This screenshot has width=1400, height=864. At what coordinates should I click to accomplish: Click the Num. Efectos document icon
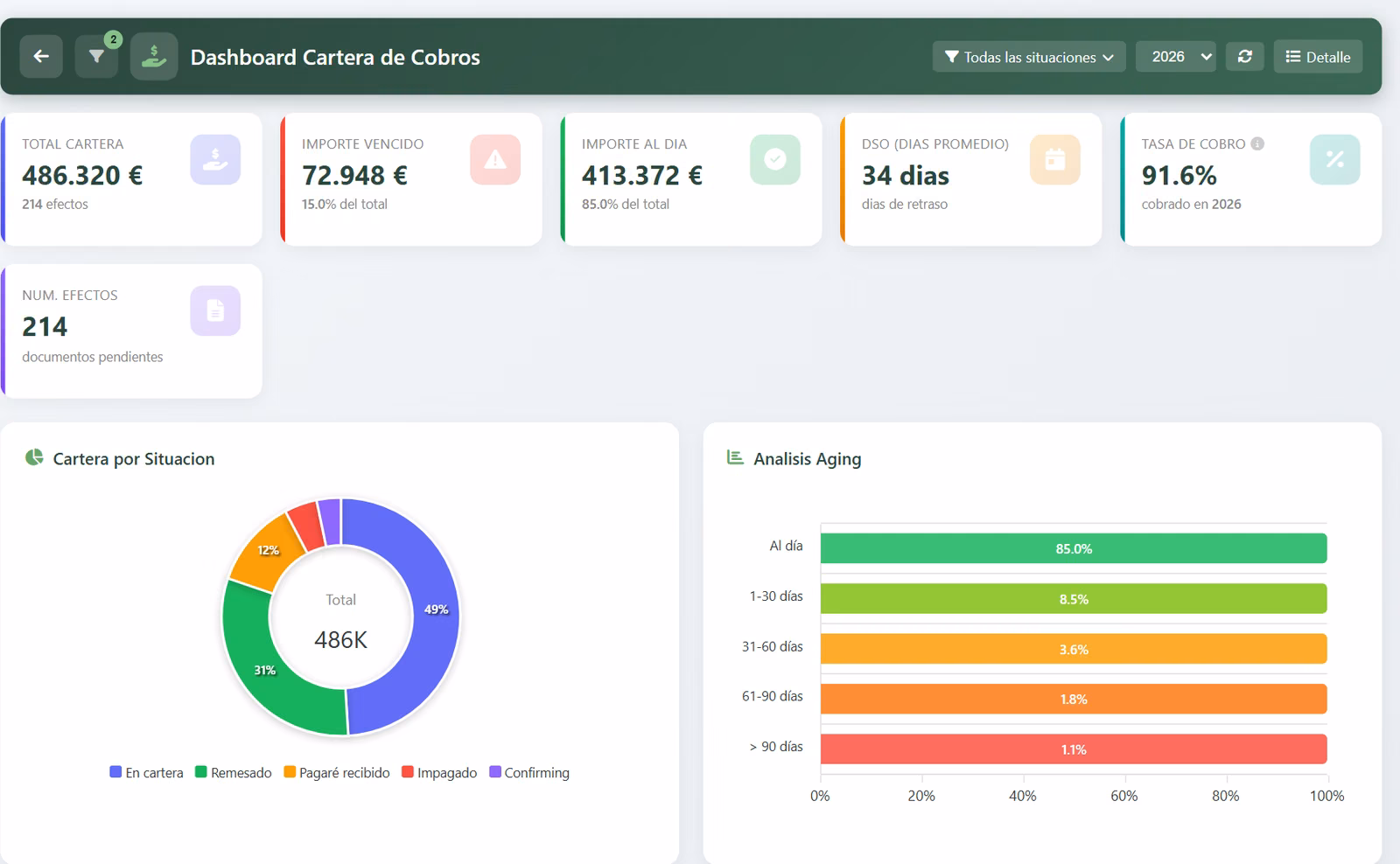point(215,310)
